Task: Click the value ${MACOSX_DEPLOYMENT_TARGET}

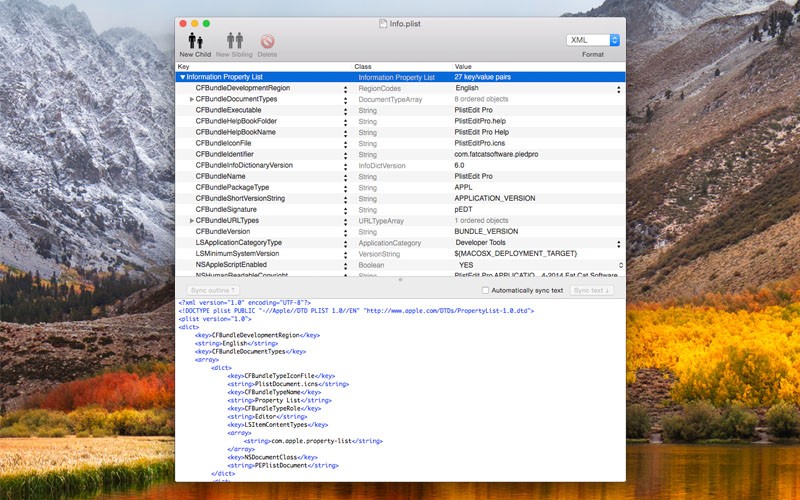Action: (x=515, y=254)
